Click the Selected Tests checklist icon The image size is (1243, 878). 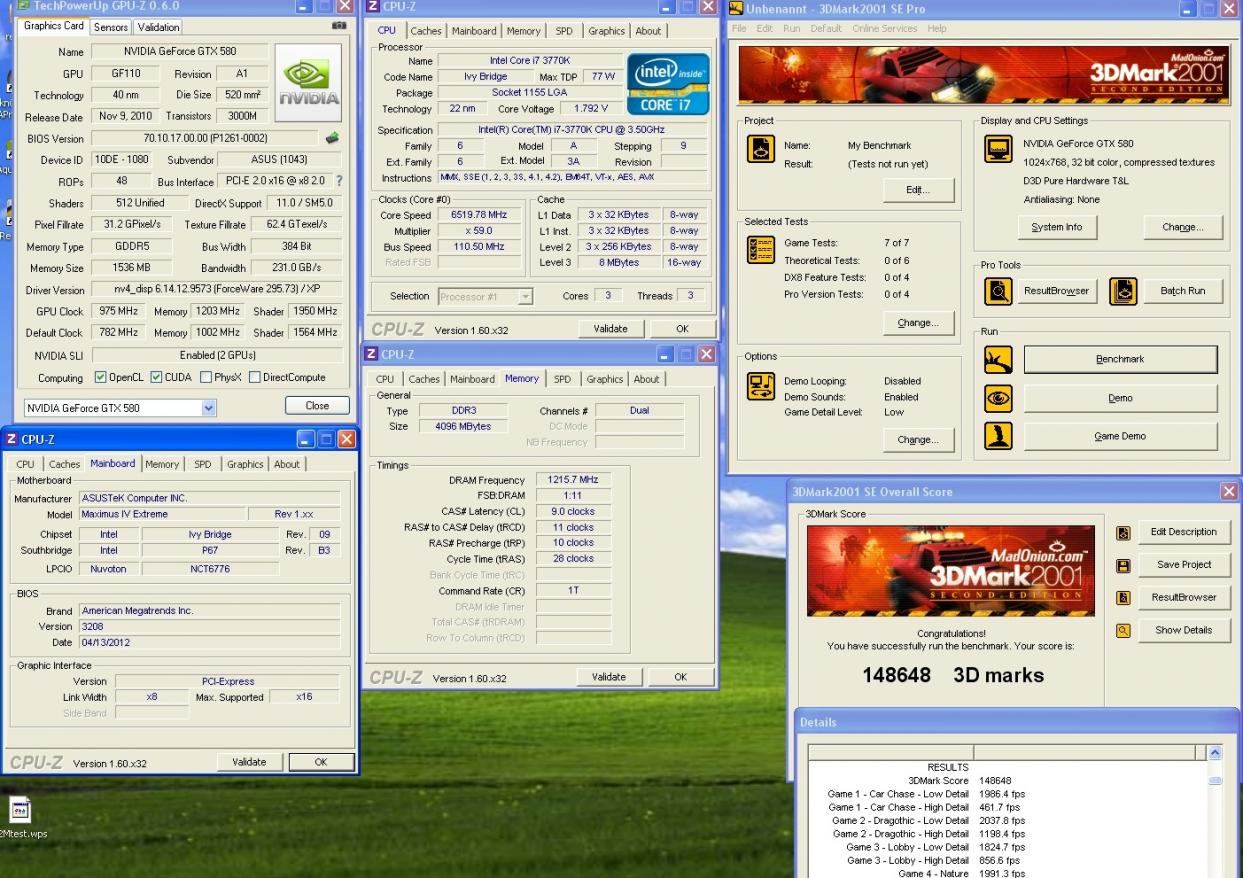761,249
